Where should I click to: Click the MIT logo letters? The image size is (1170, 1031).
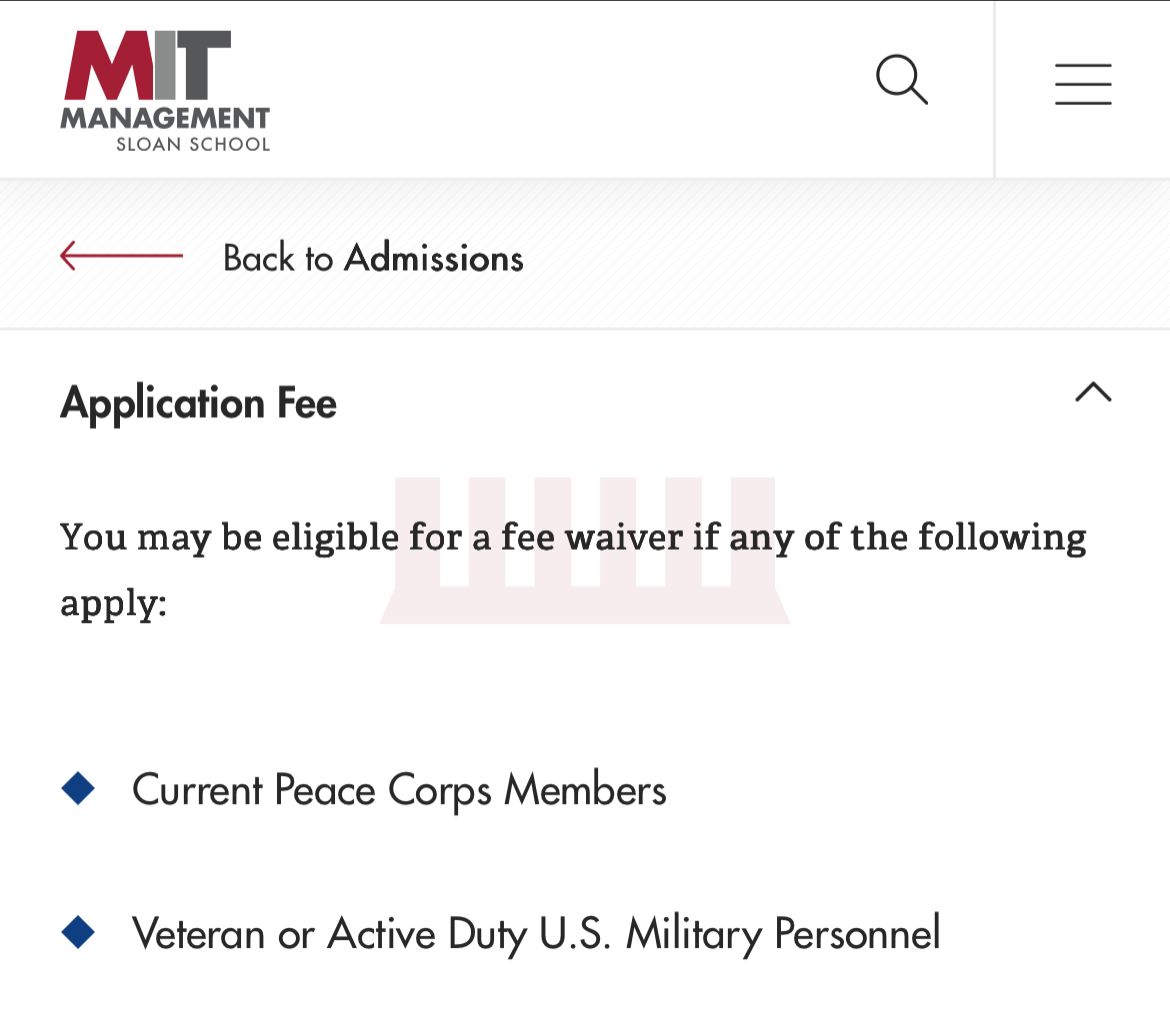point(148,65)
